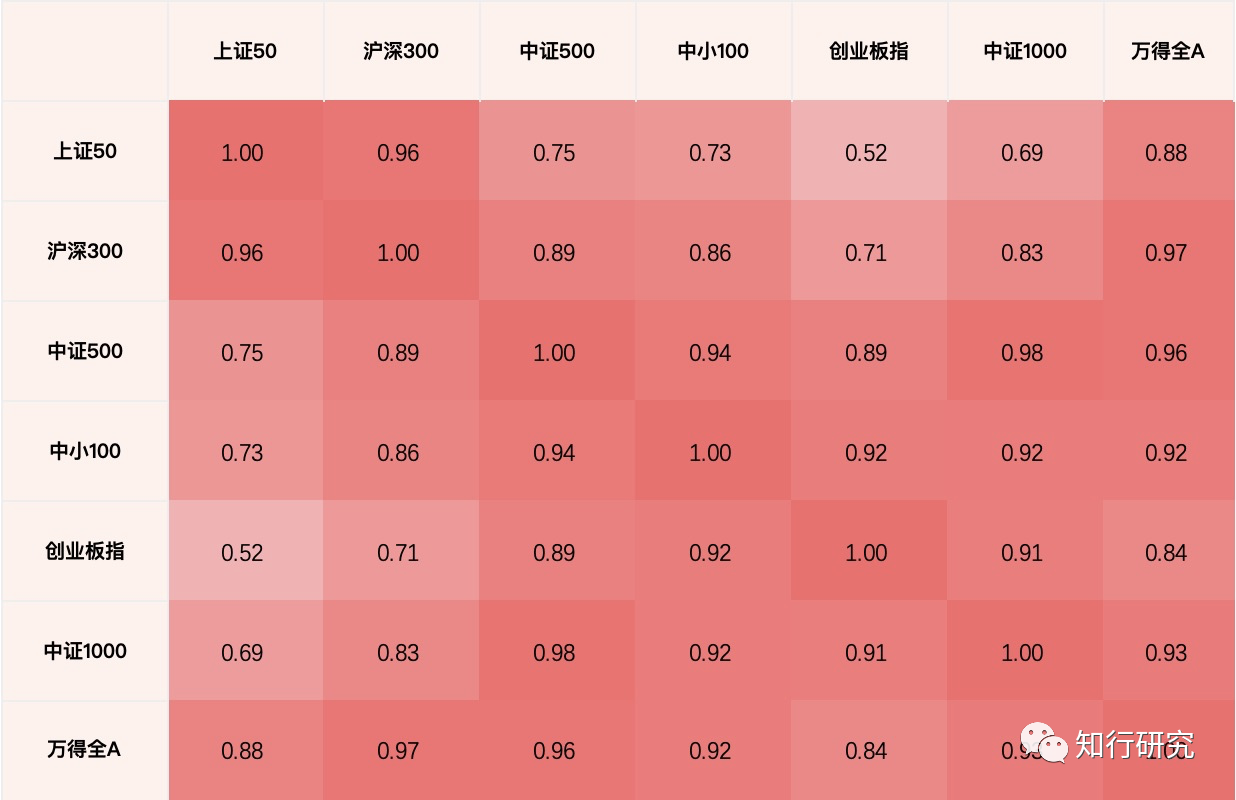This screenshot has width=1236, height=800.
Task: Select the 上证50 column header
Action: click(245, 51)
